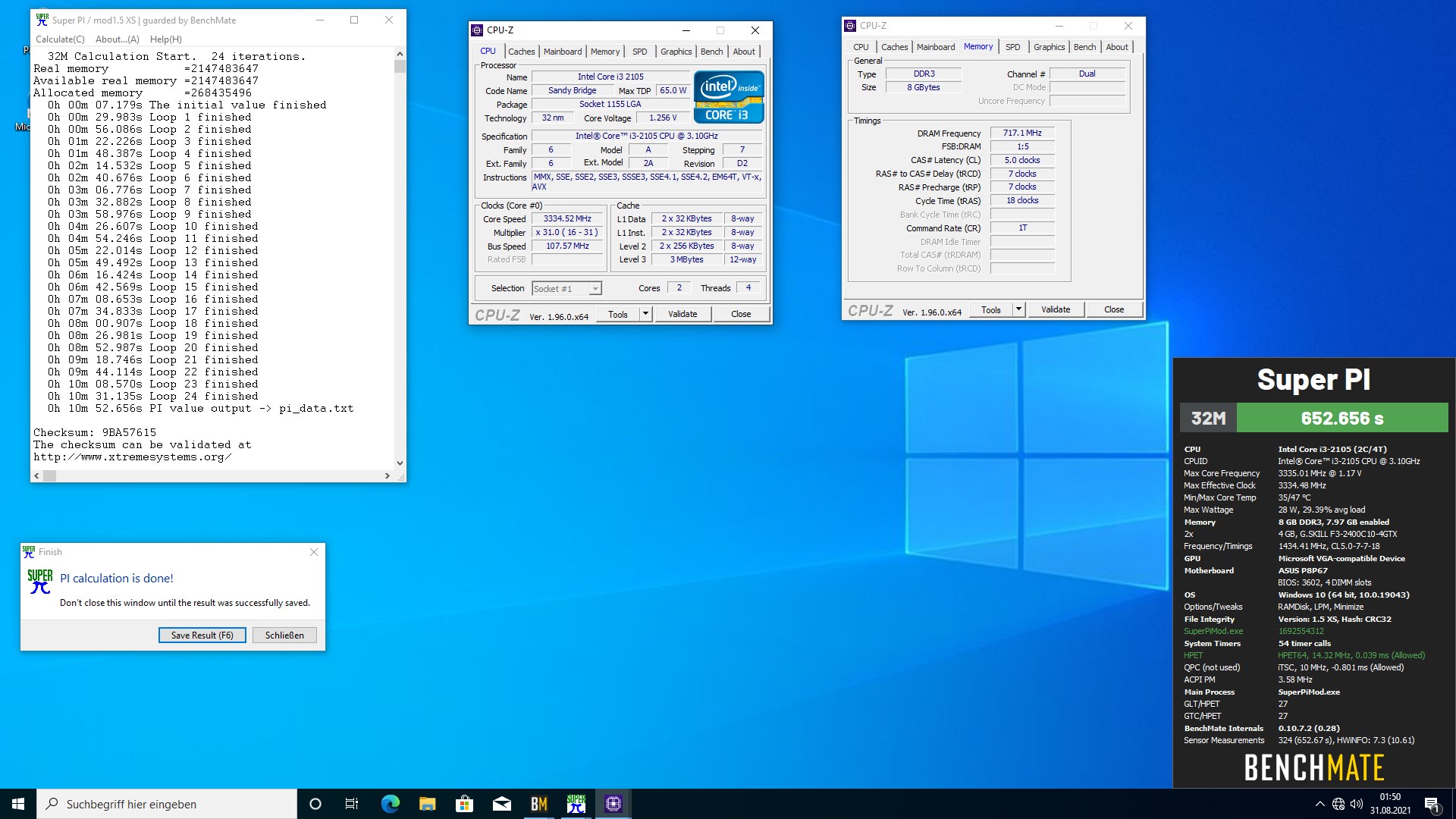Click the Intel Core i3 logo badge

tap(729, 97)
